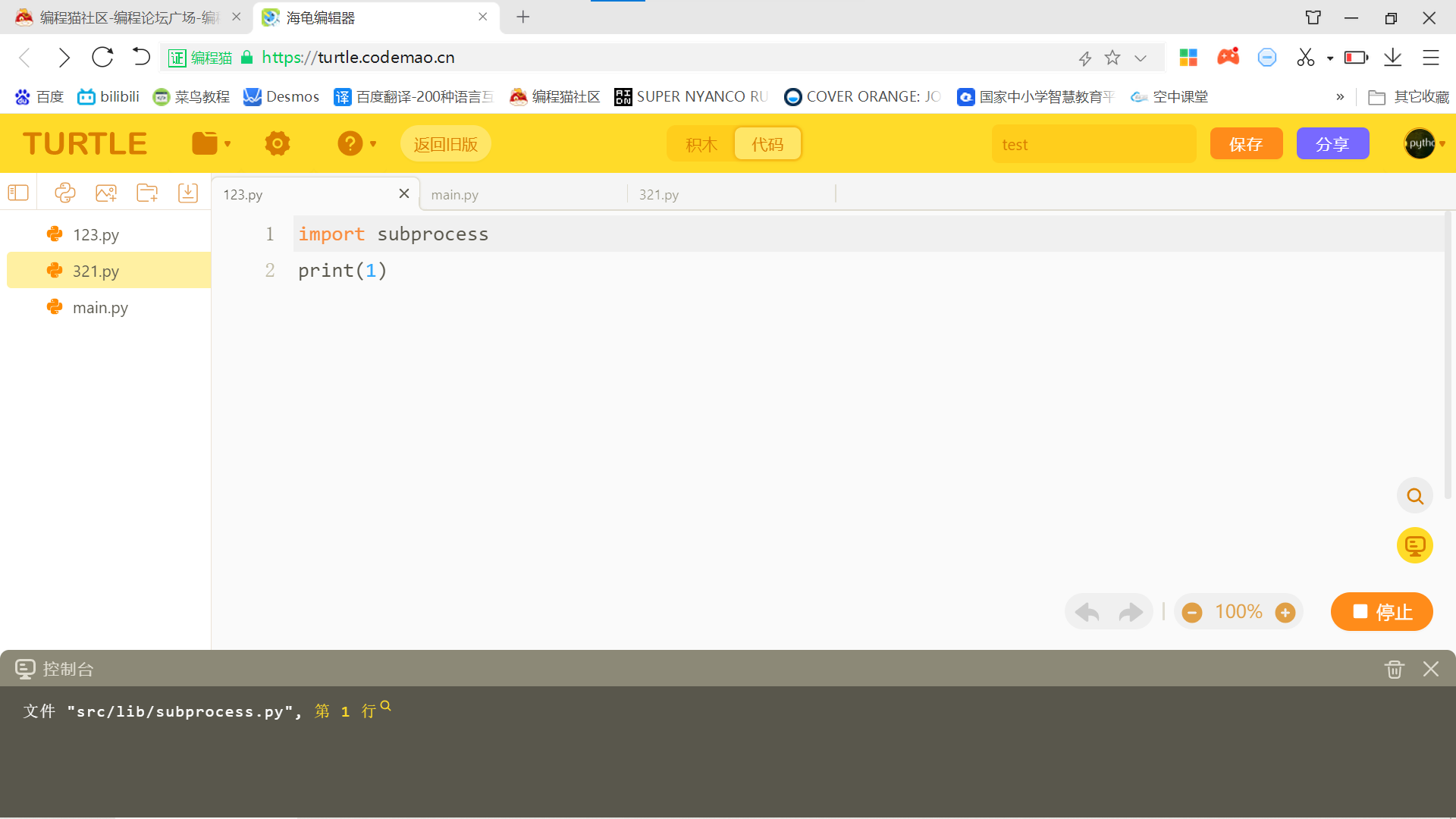Expand the address bar dropdown chevron
The height and width of the screenshot is (819, 1456).
[1141, 58]
